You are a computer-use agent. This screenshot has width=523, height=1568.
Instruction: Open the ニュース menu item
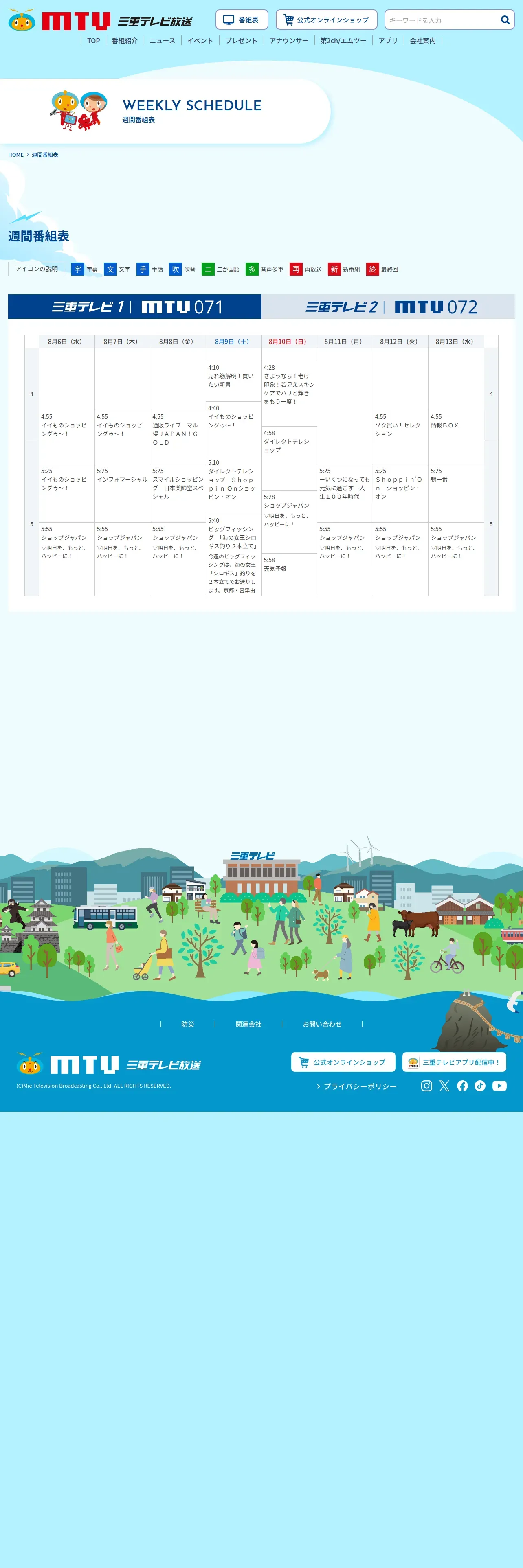(162, 41)
